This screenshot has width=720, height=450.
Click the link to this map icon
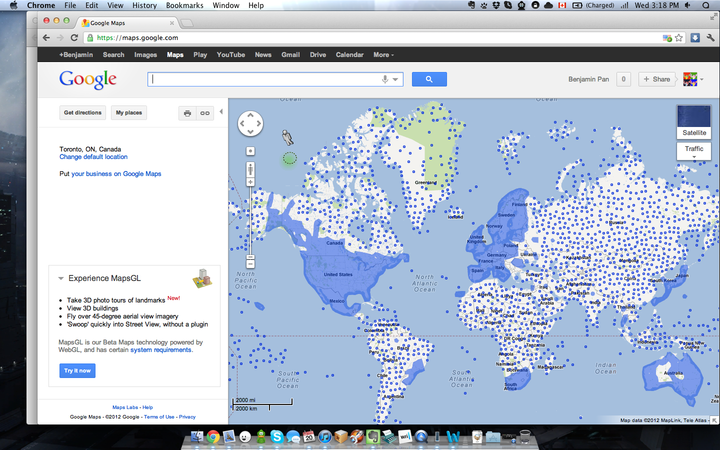tap(205, 113)
